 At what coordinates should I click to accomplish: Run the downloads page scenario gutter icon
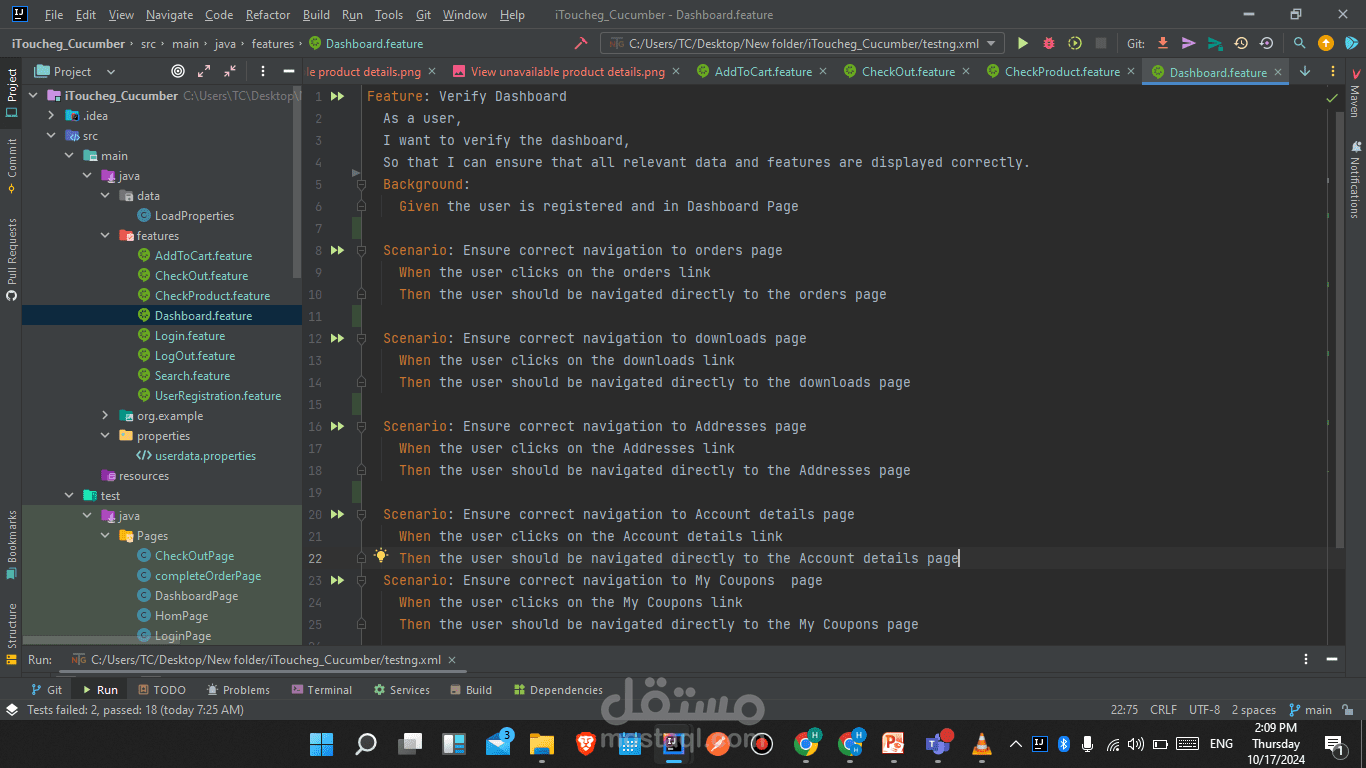tap(338, 339)
